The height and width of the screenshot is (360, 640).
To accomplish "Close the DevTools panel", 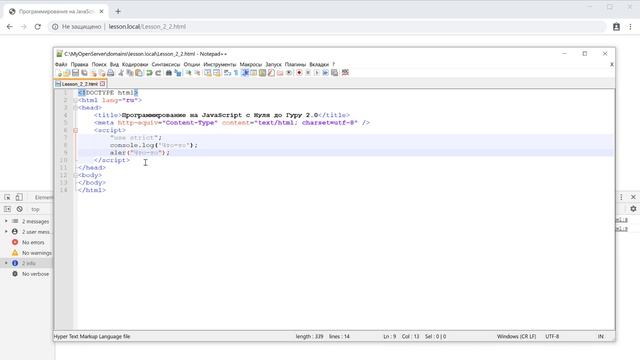I will pos(633,197).
